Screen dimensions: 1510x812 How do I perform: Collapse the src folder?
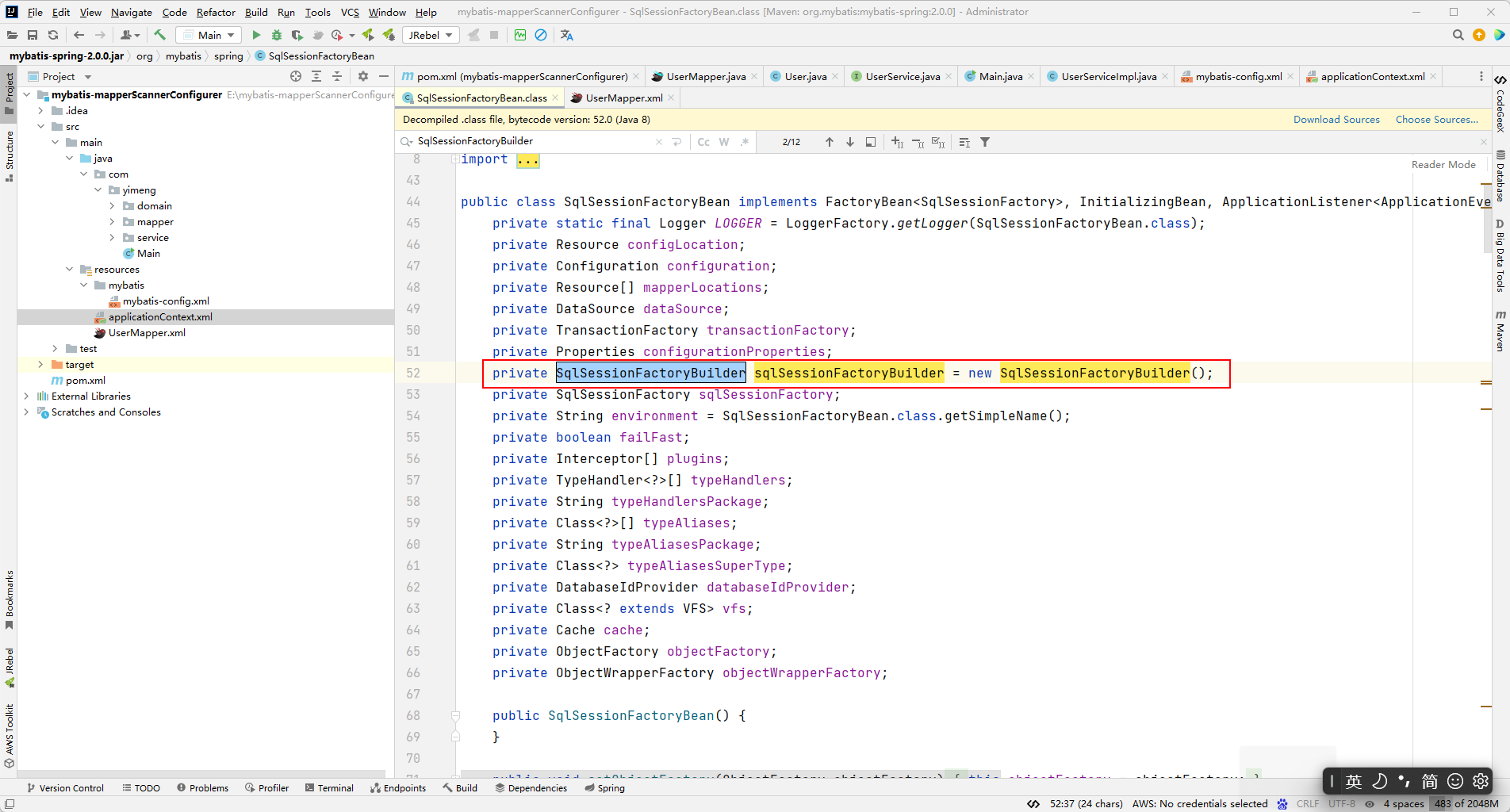(x=40, y=126)
